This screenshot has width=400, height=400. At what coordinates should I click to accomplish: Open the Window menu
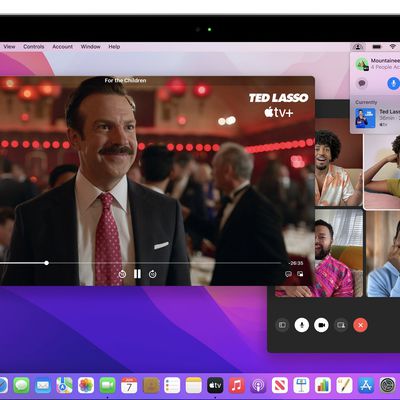(x=90, y=47)
